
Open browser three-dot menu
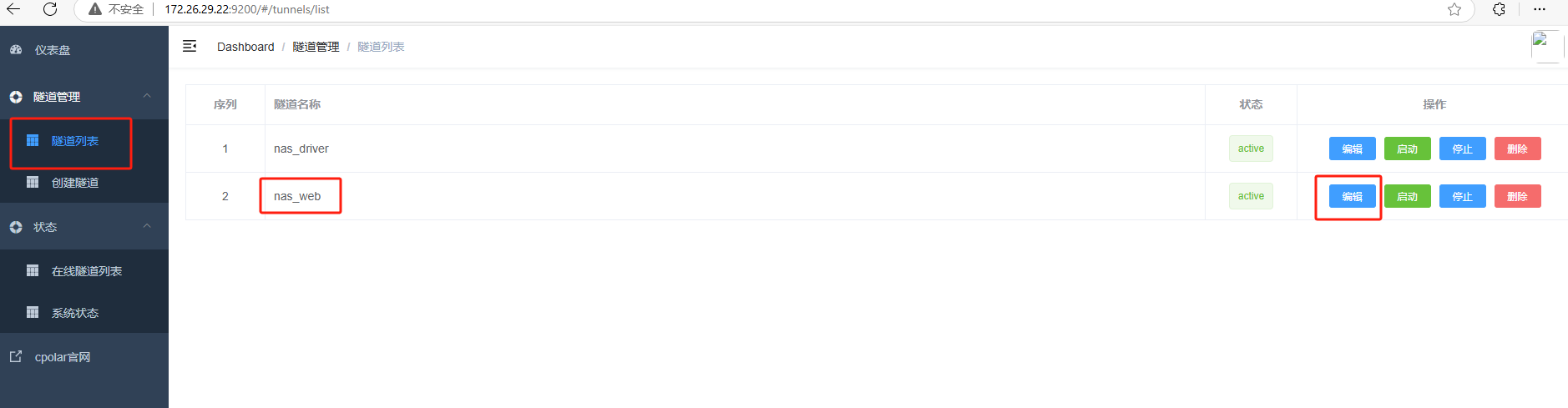pyautogui.click(x=1540, y=9)
